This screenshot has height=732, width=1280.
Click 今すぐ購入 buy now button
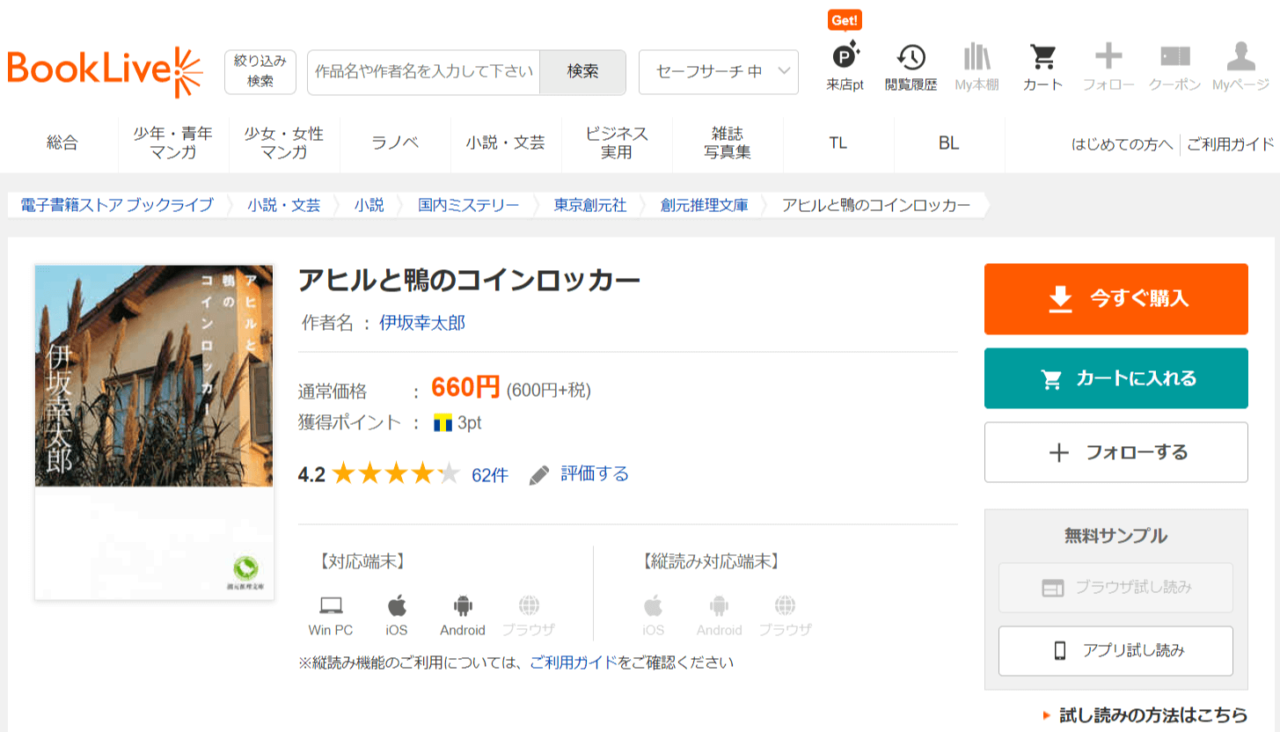(1116, 299)
